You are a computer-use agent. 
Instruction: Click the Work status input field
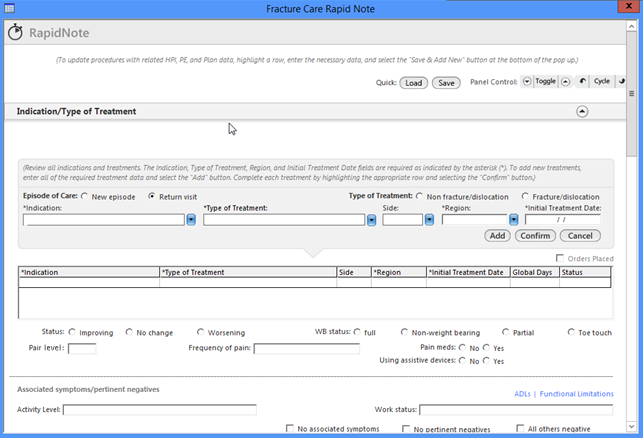pos(516,410)
